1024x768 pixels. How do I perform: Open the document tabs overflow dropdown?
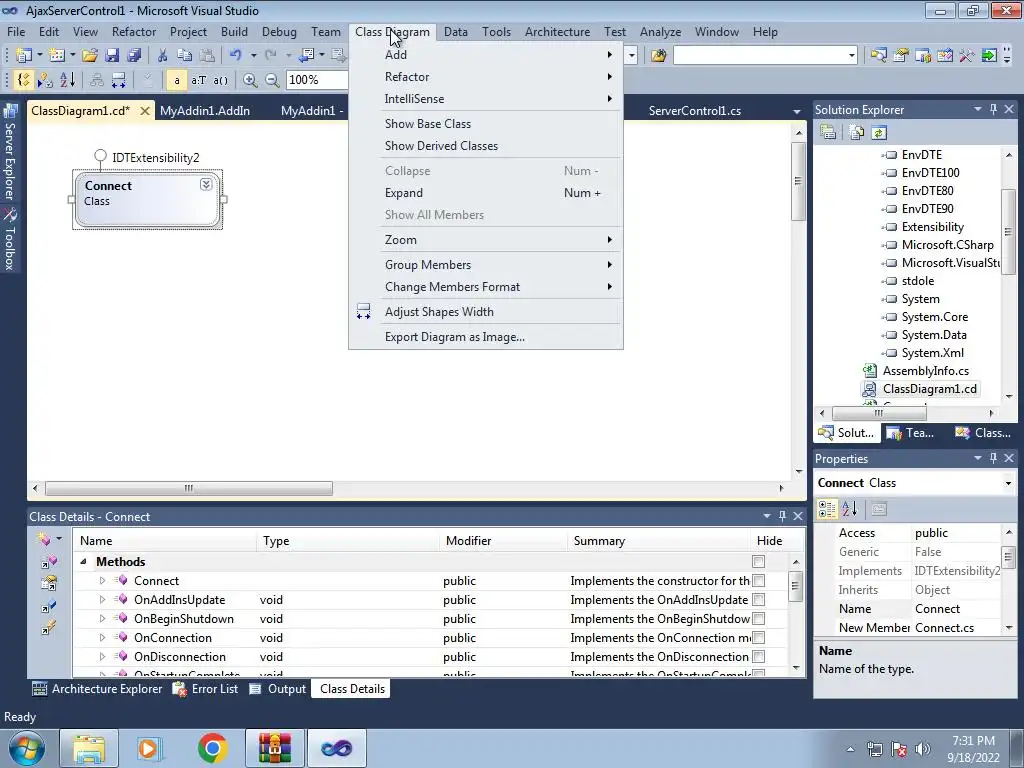(797, 112)
